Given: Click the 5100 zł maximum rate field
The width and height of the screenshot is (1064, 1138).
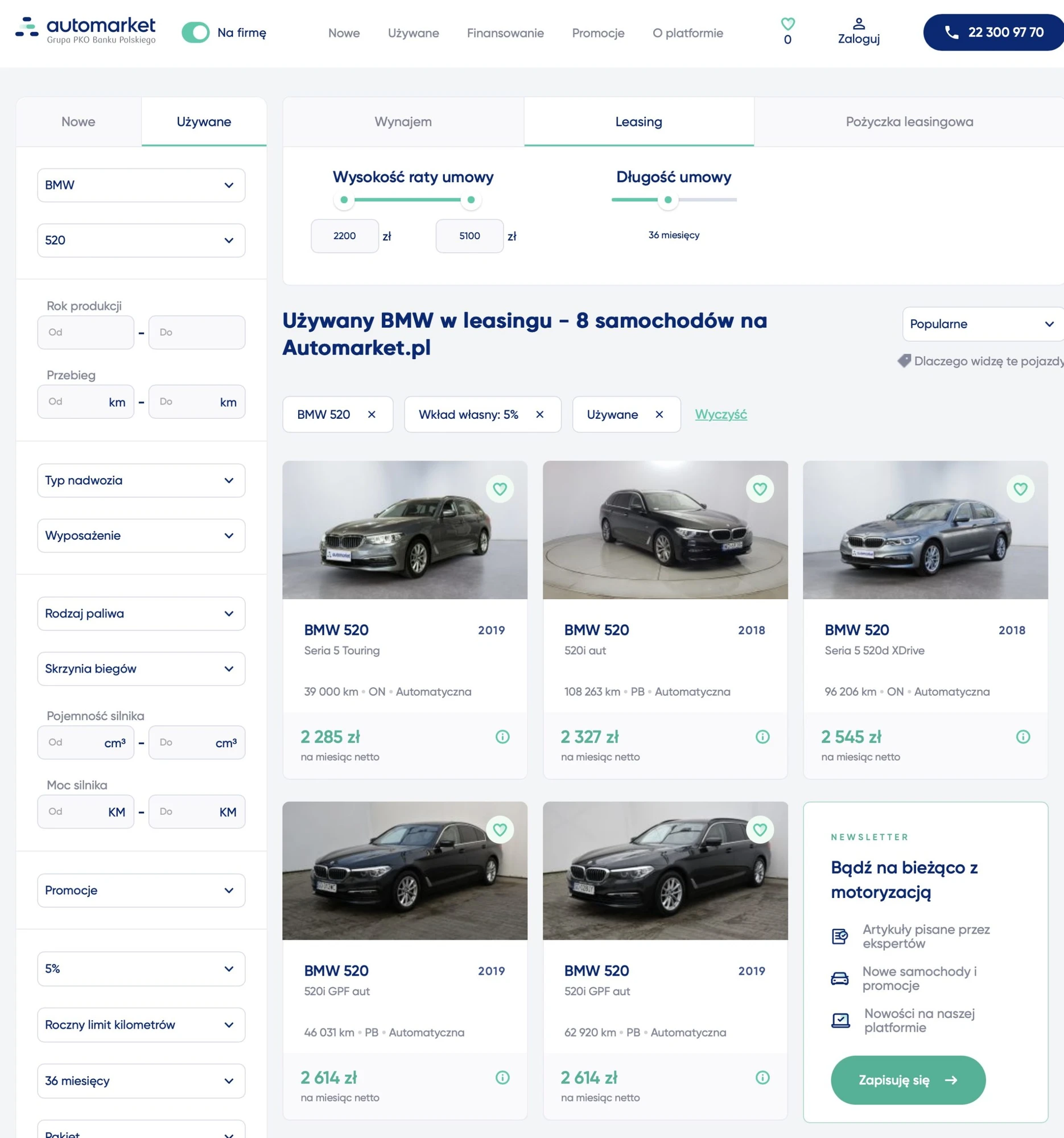Looking at the screenshot, I should [469, 236].
